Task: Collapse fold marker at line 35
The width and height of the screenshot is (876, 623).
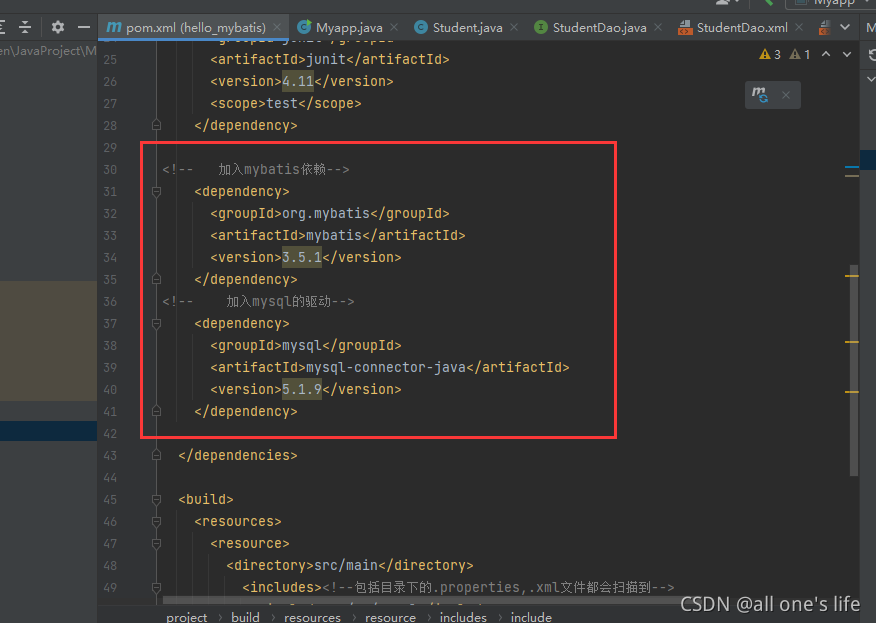Action: pos(156,279)
